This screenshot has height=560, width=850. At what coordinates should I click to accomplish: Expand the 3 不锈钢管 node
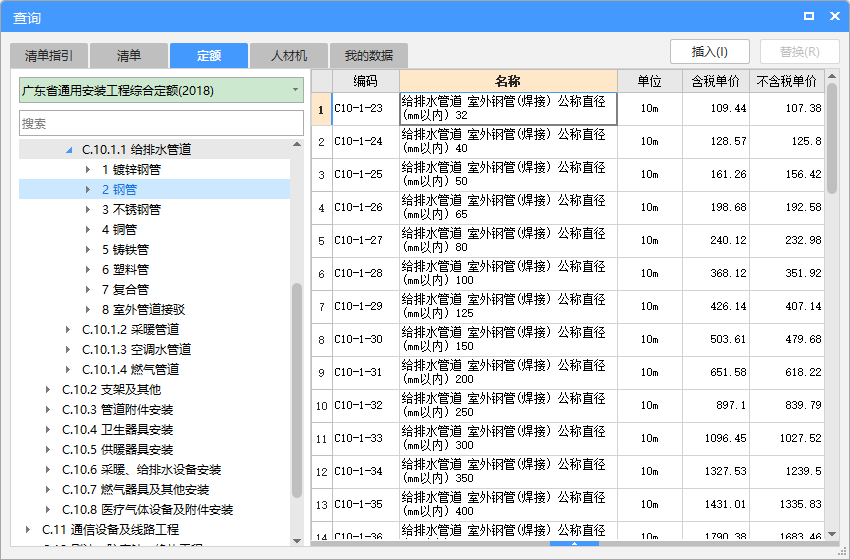tap(88, 210)
